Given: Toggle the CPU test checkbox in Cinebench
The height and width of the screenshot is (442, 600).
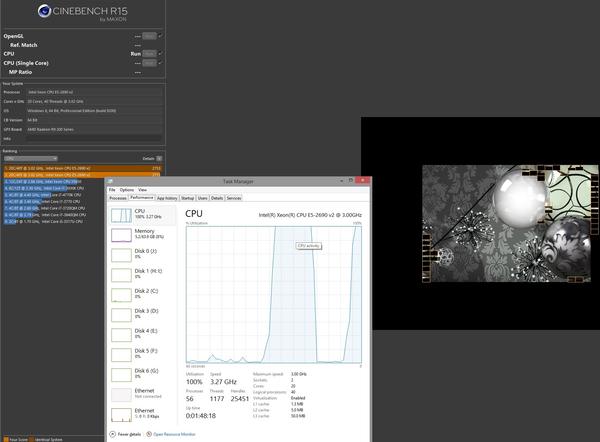Looking at the screenshot, I should pos(160,54).
